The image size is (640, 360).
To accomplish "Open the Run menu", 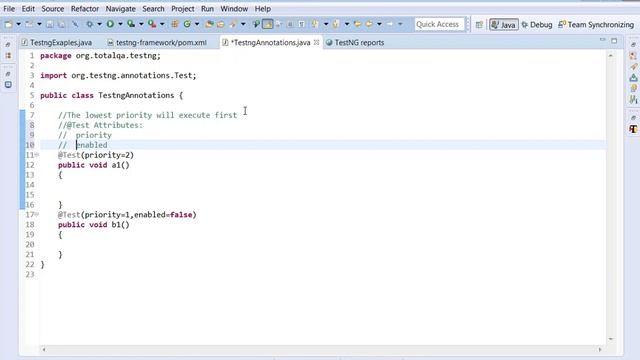I will coord(207,9).
